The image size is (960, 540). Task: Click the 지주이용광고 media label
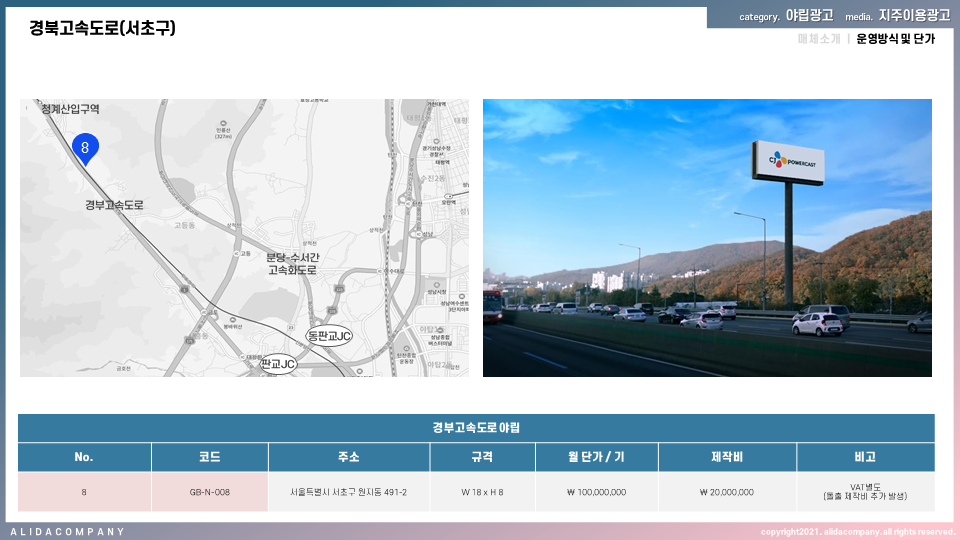pos(914,16)
